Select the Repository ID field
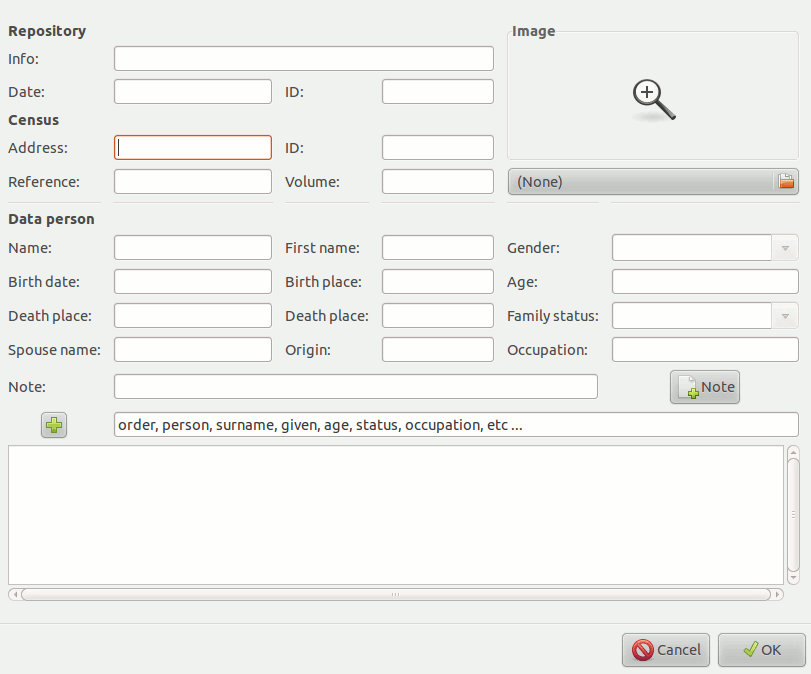The width and height of the screenshot is (811, 674). click(438, 92)
